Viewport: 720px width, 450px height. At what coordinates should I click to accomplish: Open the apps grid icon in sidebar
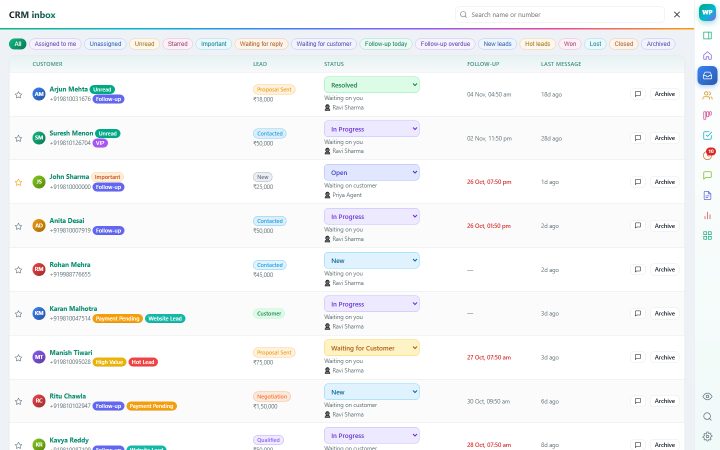click(707, 236)
